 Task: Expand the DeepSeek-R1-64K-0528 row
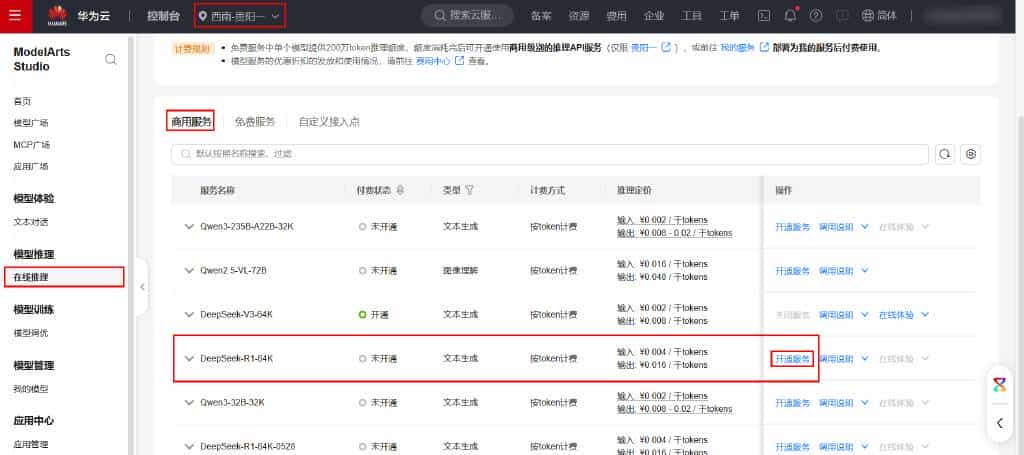pos(189,447)
